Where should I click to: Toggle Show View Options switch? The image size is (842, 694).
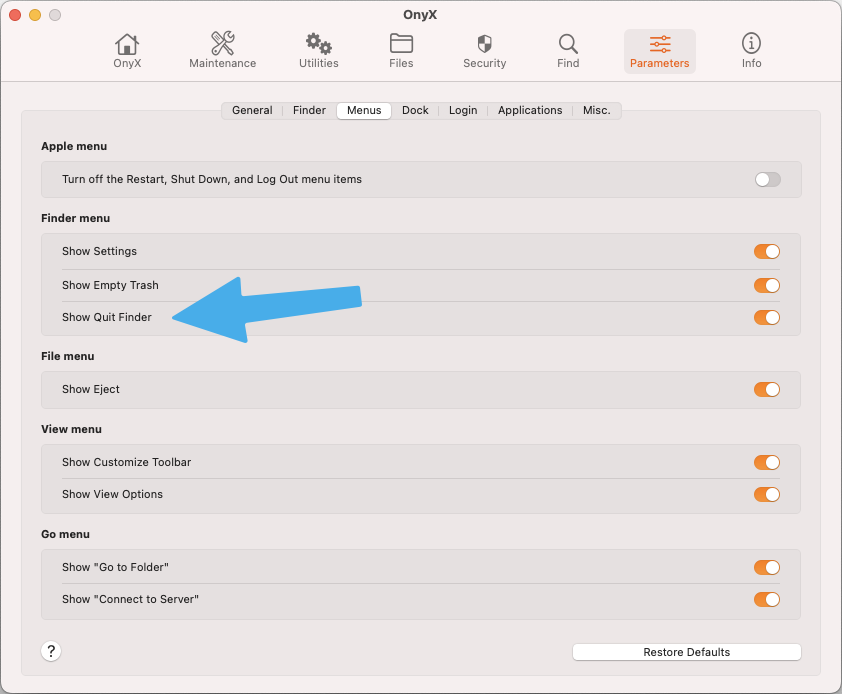767,494
